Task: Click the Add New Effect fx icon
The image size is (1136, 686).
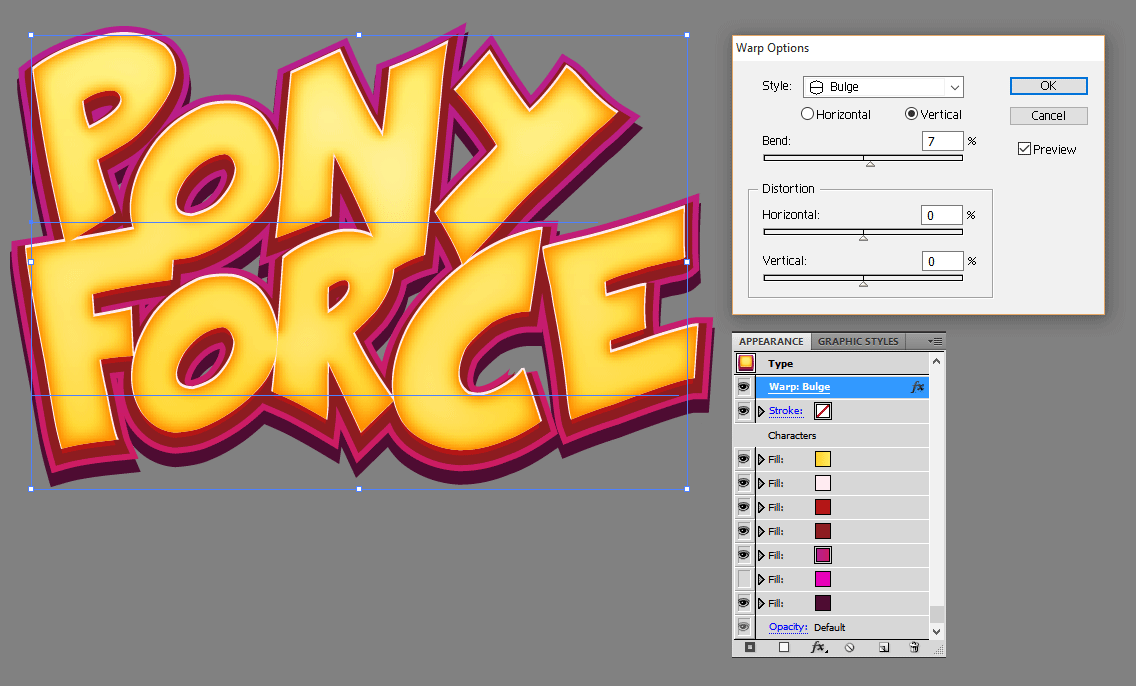Action: coord(818,647)
